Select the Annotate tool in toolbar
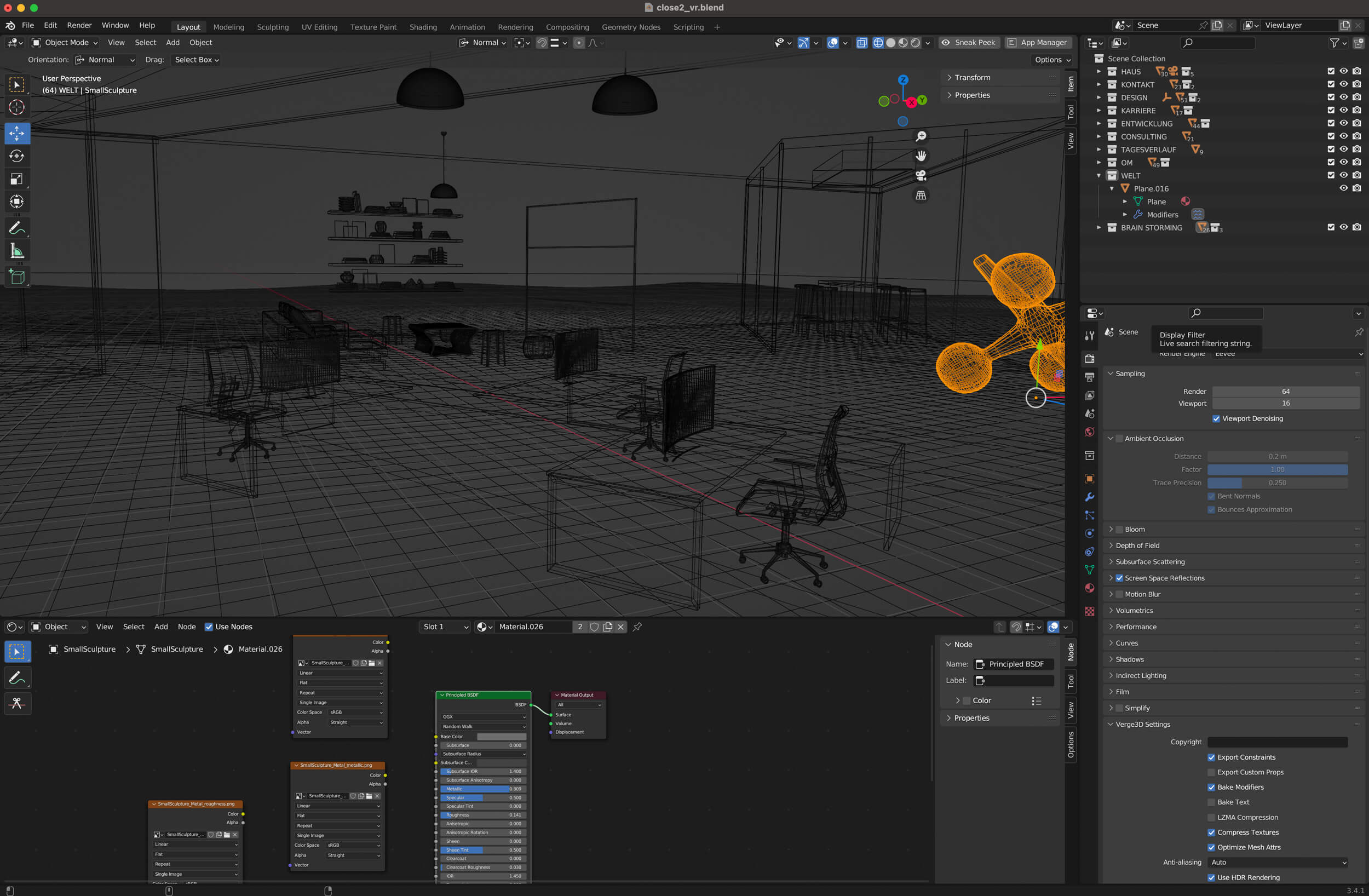 click(16, 228)
